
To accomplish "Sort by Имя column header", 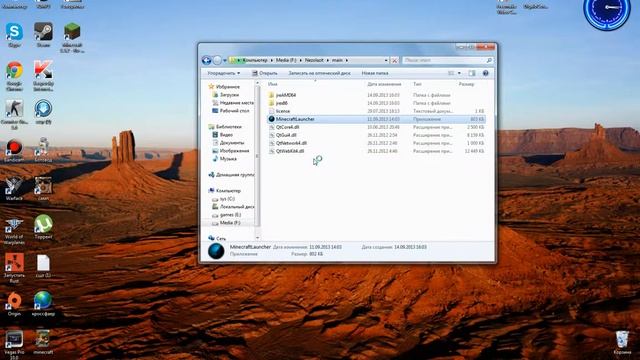I will (x=273, y=84).
